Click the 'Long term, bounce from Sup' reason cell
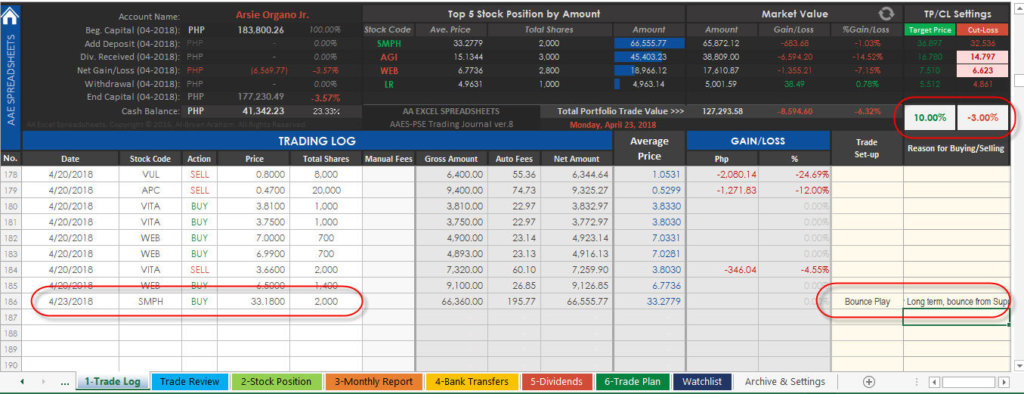 pyautogui.click(x=957, y=302)
